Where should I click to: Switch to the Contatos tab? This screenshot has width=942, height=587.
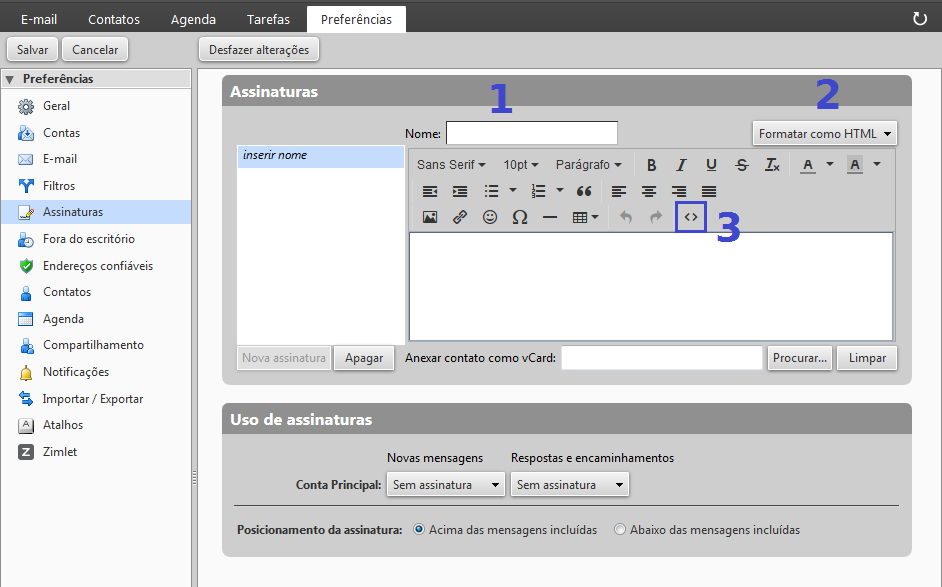(x=114, y=19)
